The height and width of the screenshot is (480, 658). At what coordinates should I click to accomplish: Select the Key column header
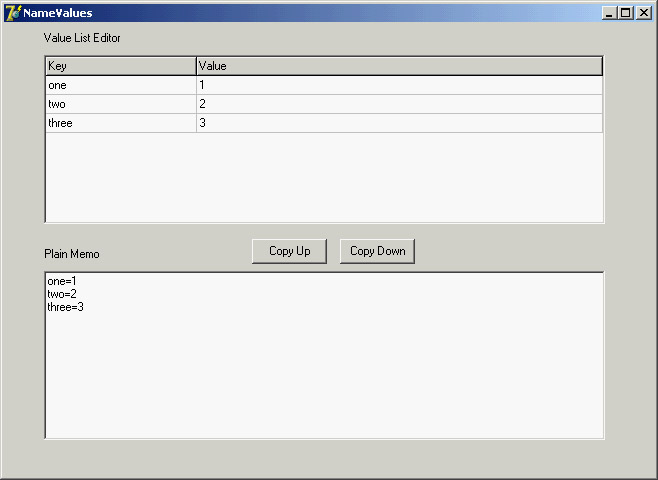tap(120, 66)
